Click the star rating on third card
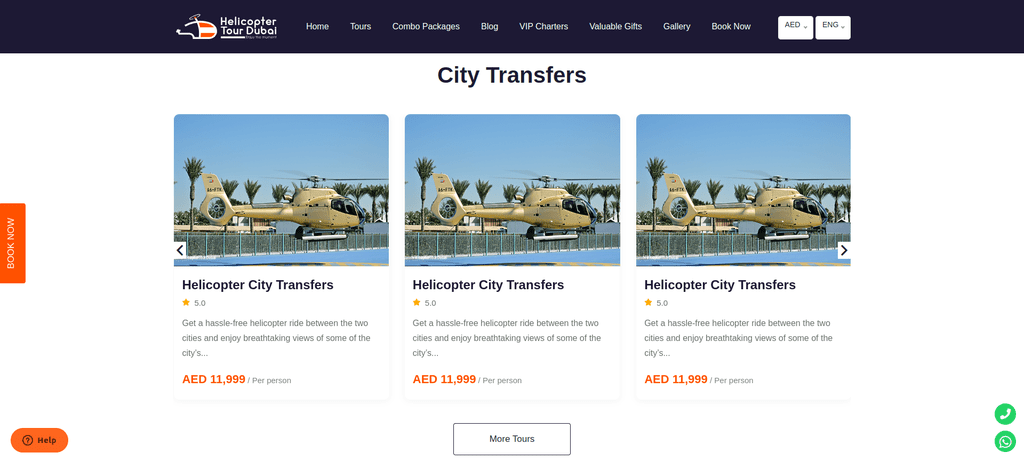1024x460 pixels. point(656,303)
